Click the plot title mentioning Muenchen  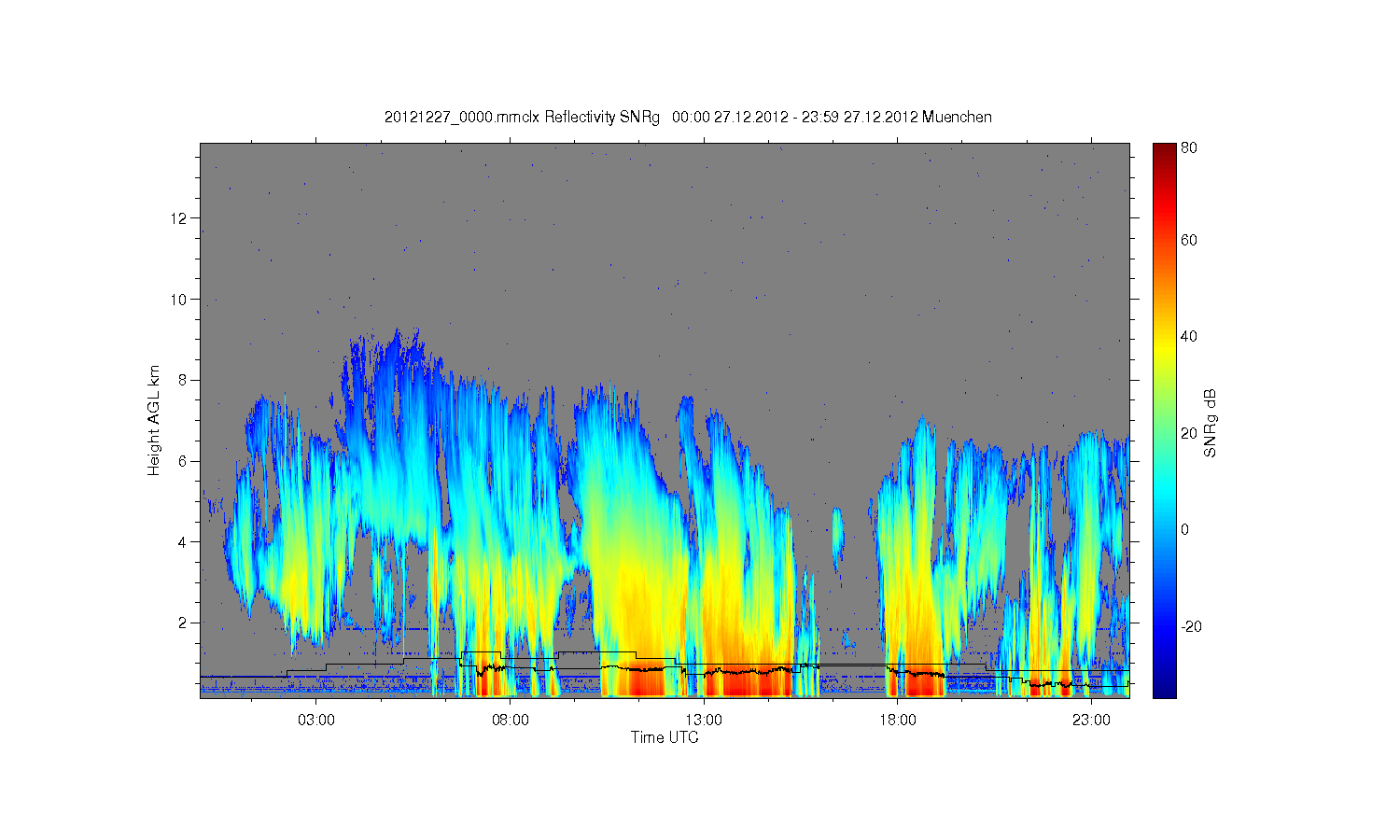pos(688,118)
